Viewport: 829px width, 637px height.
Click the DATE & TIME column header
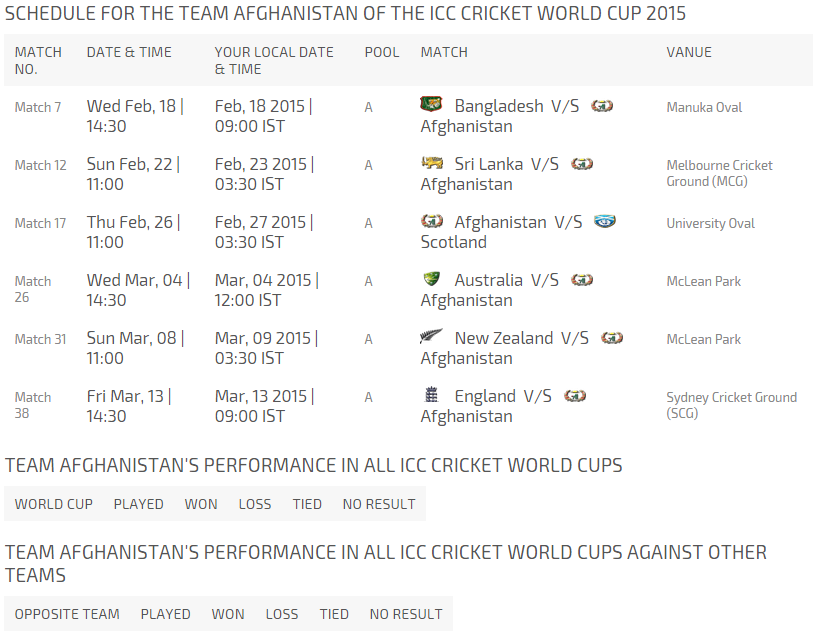(129, 52)
